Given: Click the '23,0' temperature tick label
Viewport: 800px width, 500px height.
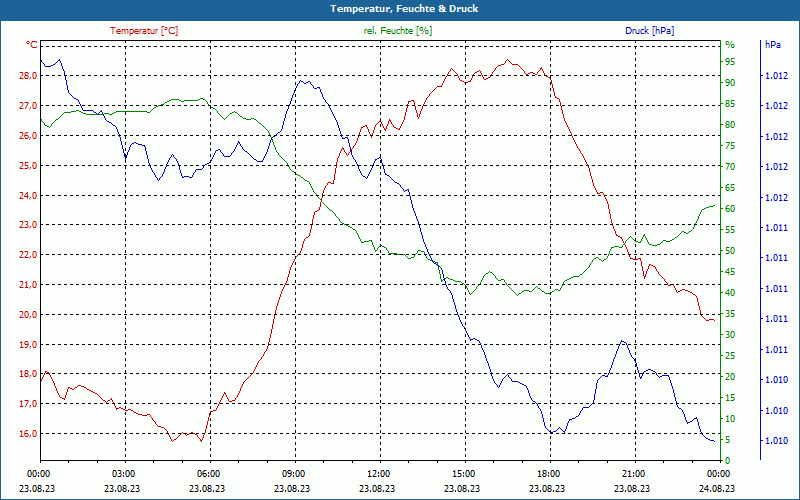Looking at the screenshot, I should pyautogui.click(x=29, y=225).
